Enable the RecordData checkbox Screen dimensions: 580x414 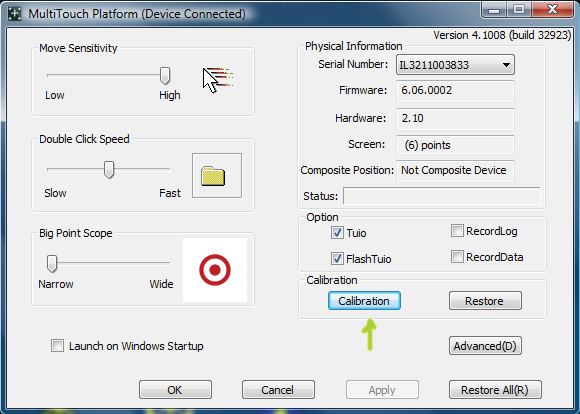tap(457, 256)
